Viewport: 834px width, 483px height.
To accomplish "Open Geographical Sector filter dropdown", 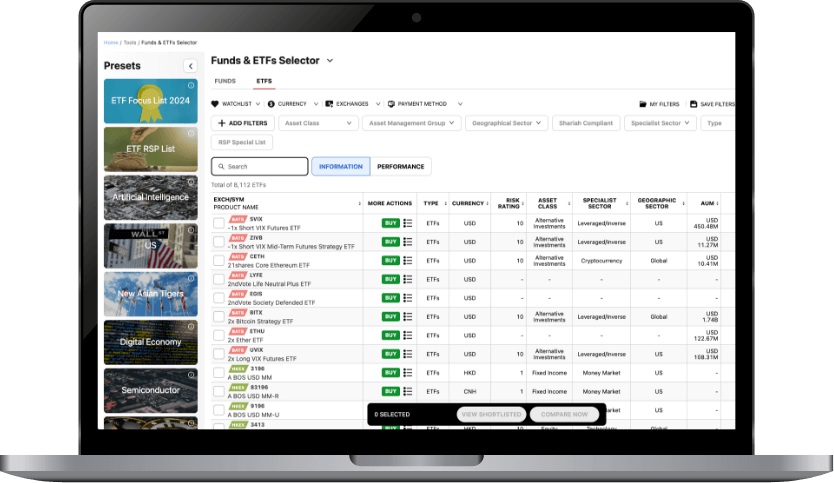I will click(506, 123).
